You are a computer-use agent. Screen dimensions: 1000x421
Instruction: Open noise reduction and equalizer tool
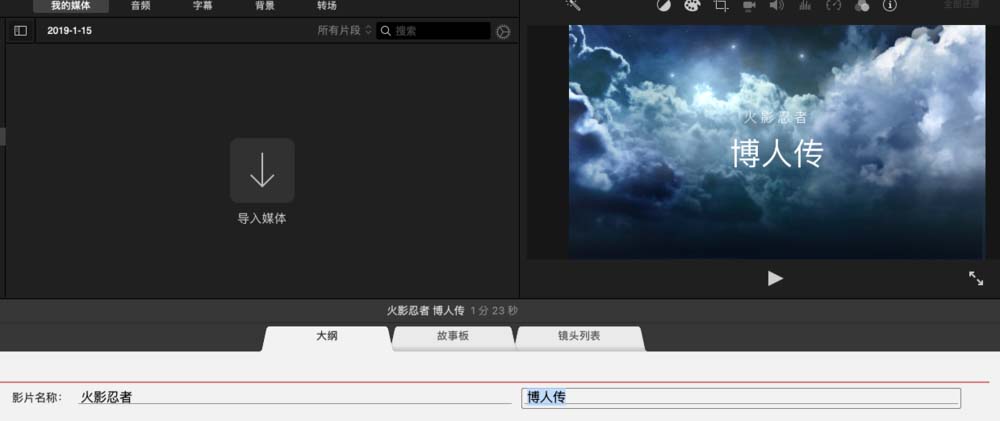point(805,5)
